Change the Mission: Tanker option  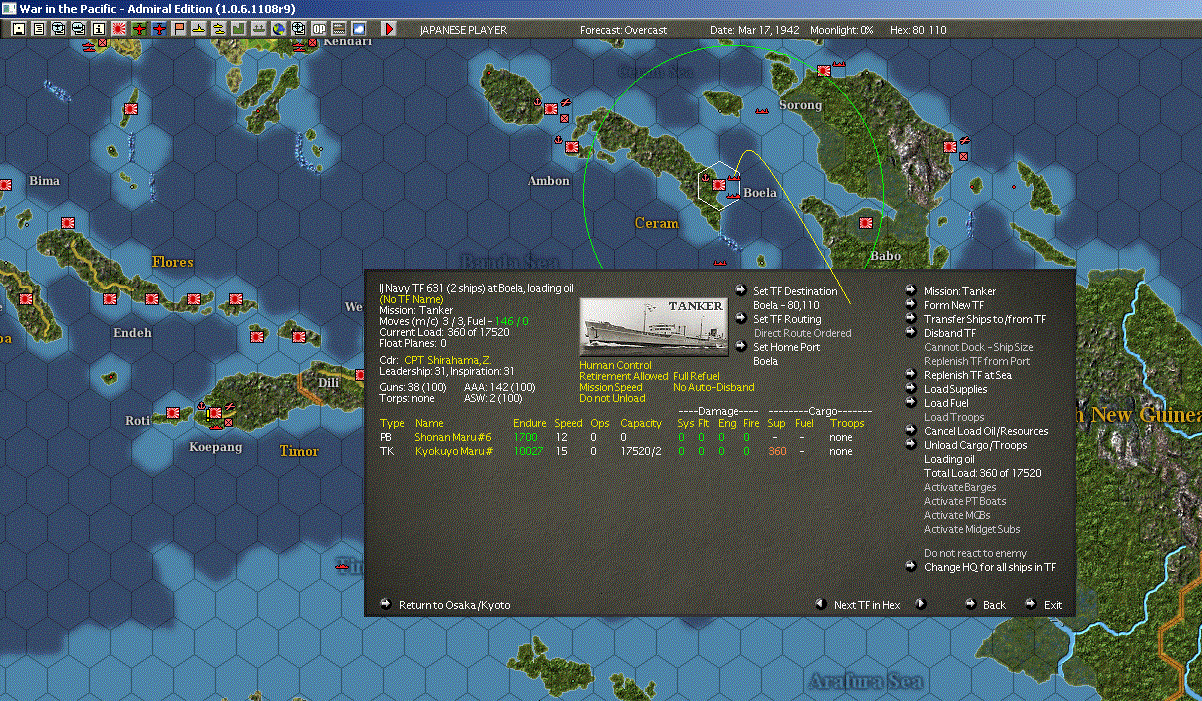(x=960, y=291)
